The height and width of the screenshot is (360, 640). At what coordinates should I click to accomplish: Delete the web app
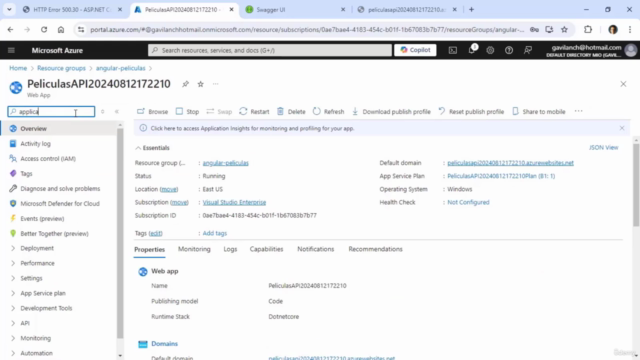[291, 111]
